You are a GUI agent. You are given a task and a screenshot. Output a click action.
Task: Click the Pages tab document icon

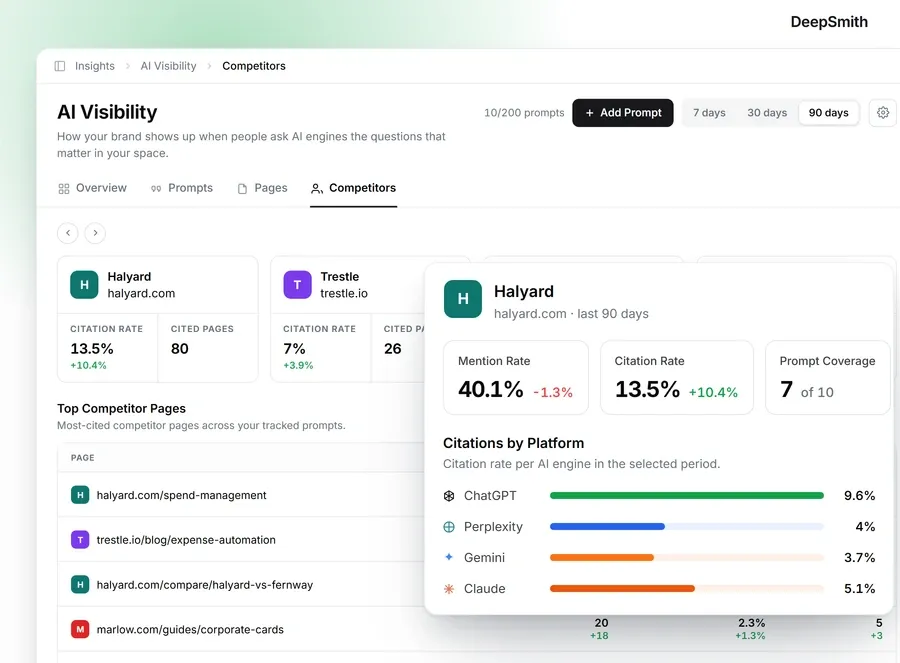pos(242,188)
